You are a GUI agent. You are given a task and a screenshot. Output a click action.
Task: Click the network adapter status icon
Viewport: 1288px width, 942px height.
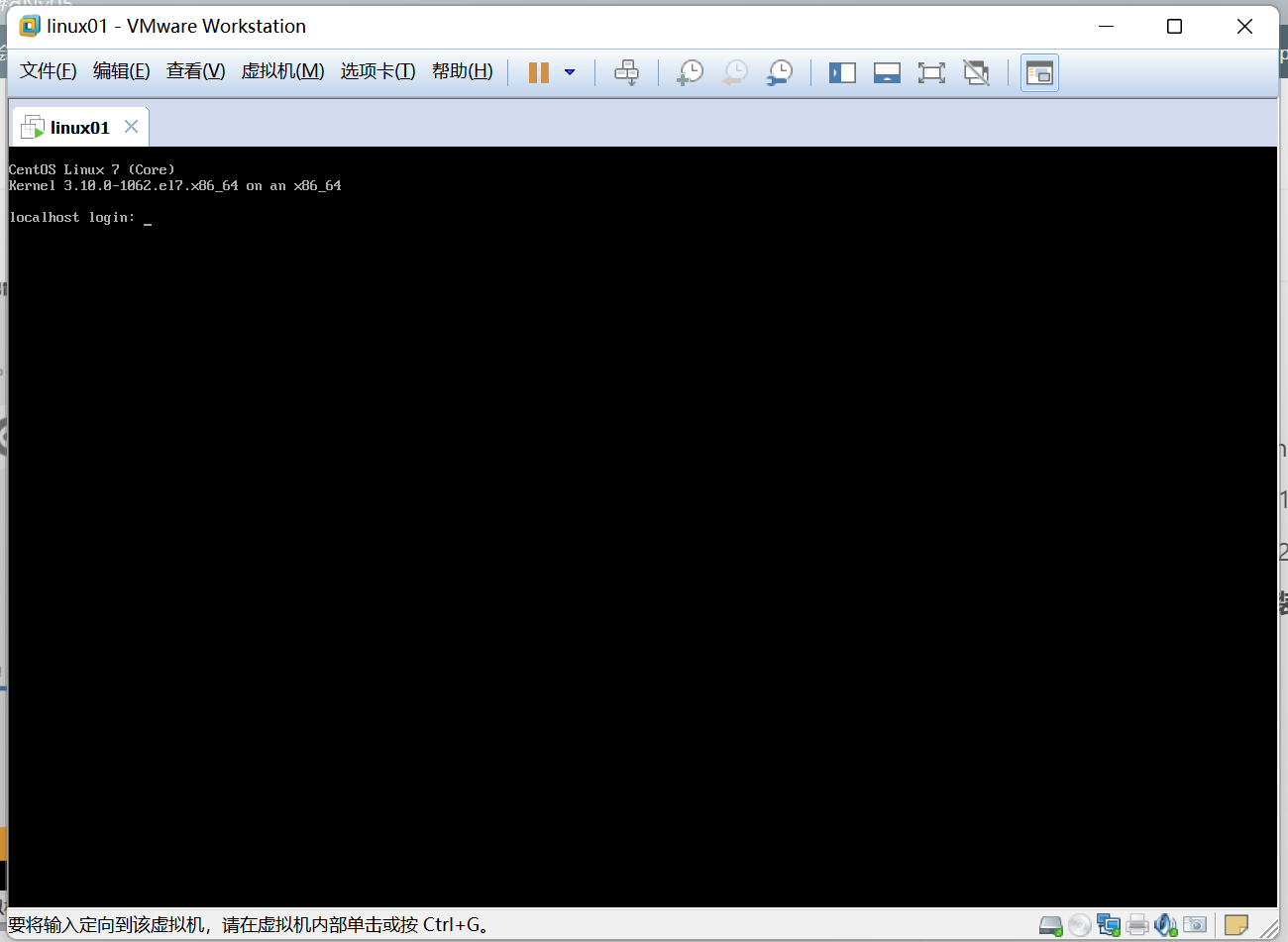pos(1109,925)
